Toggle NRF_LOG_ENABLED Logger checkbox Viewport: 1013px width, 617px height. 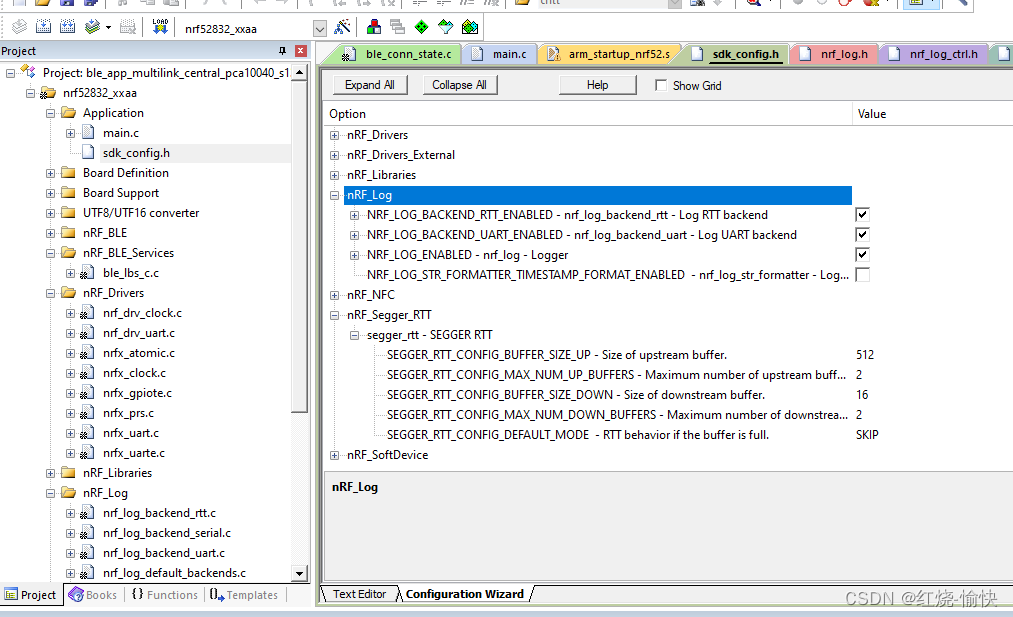click(x=862, y=255)
